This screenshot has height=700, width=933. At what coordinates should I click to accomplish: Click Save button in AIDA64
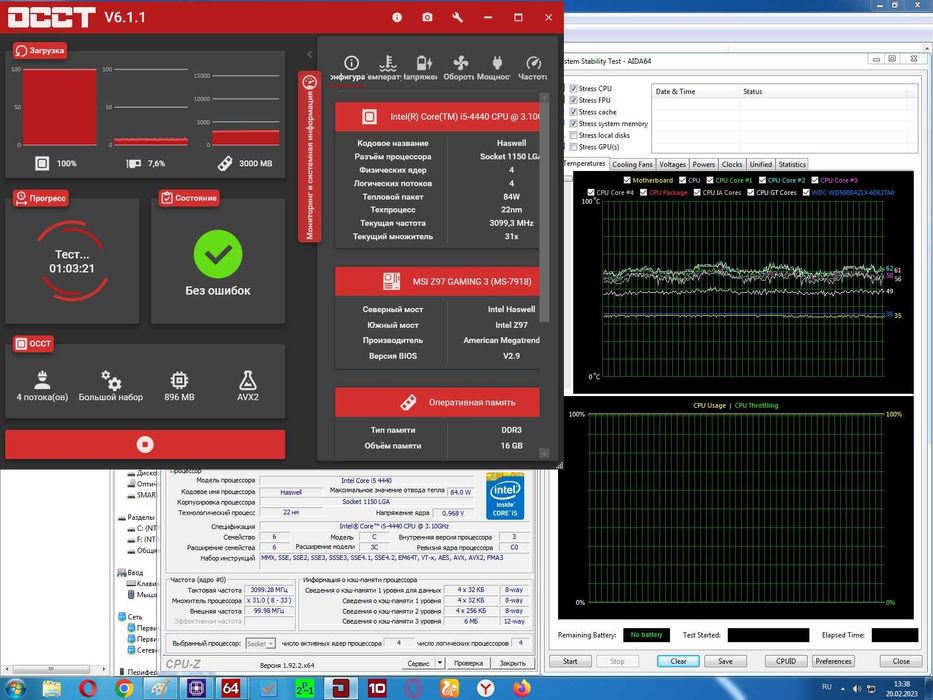coord(725,661)
